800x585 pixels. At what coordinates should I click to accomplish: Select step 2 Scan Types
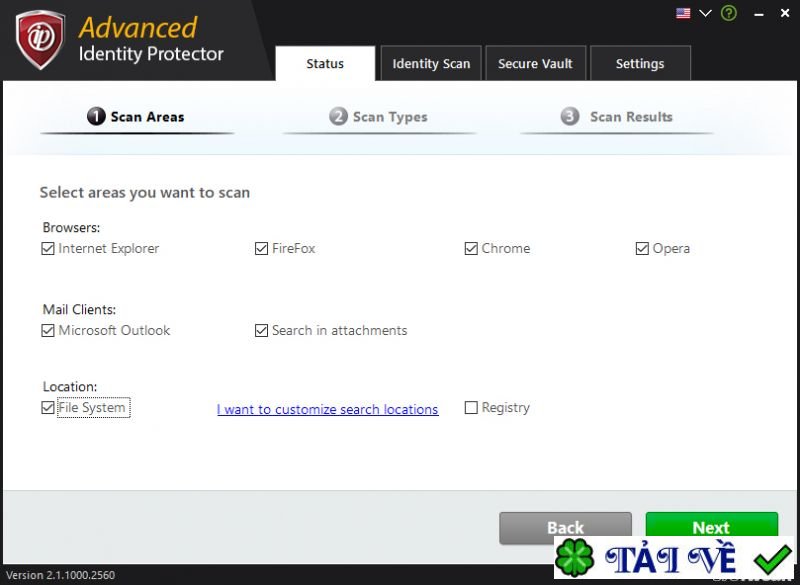click(378, 117)
